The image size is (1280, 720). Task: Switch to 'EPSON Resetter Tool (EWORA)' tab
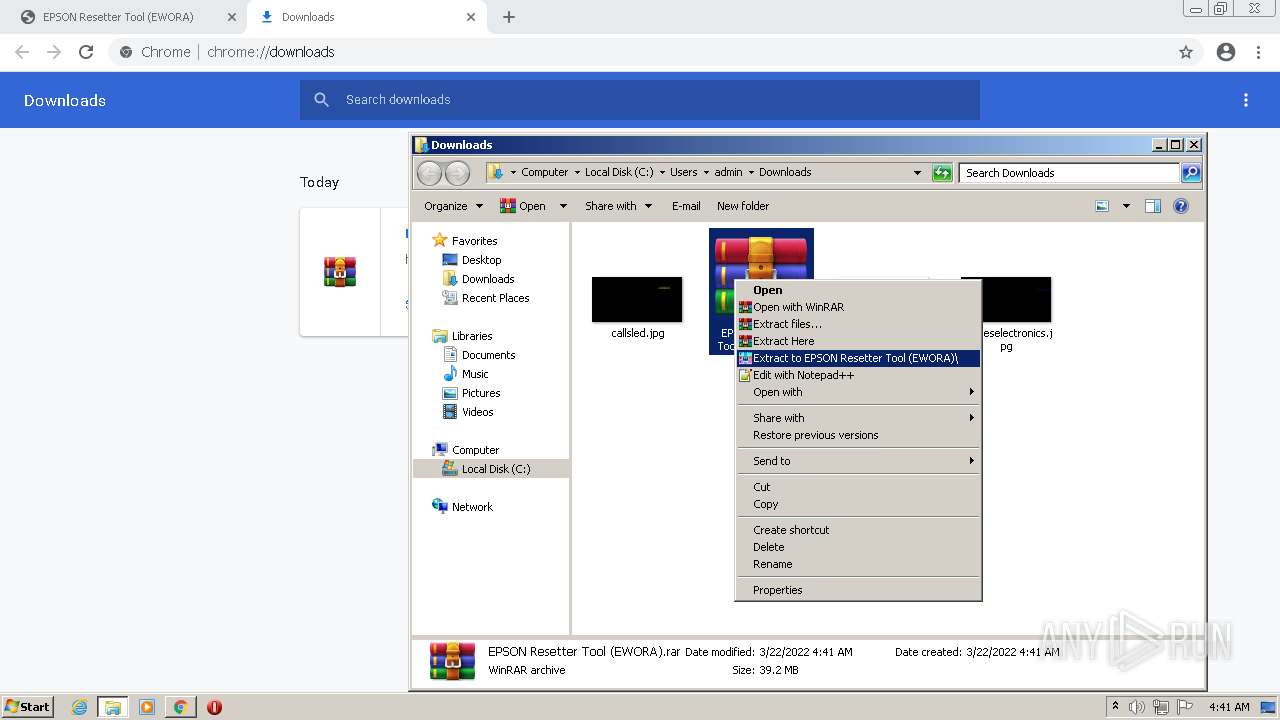pyautogui.click(x=128, y=17)
